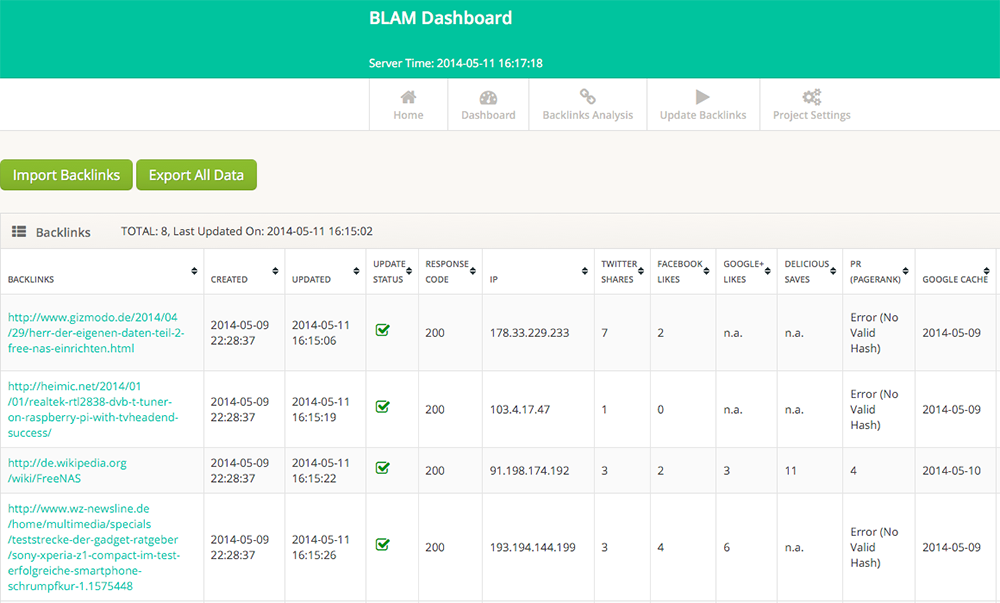Sort by Created column arrows

point(275,271)
